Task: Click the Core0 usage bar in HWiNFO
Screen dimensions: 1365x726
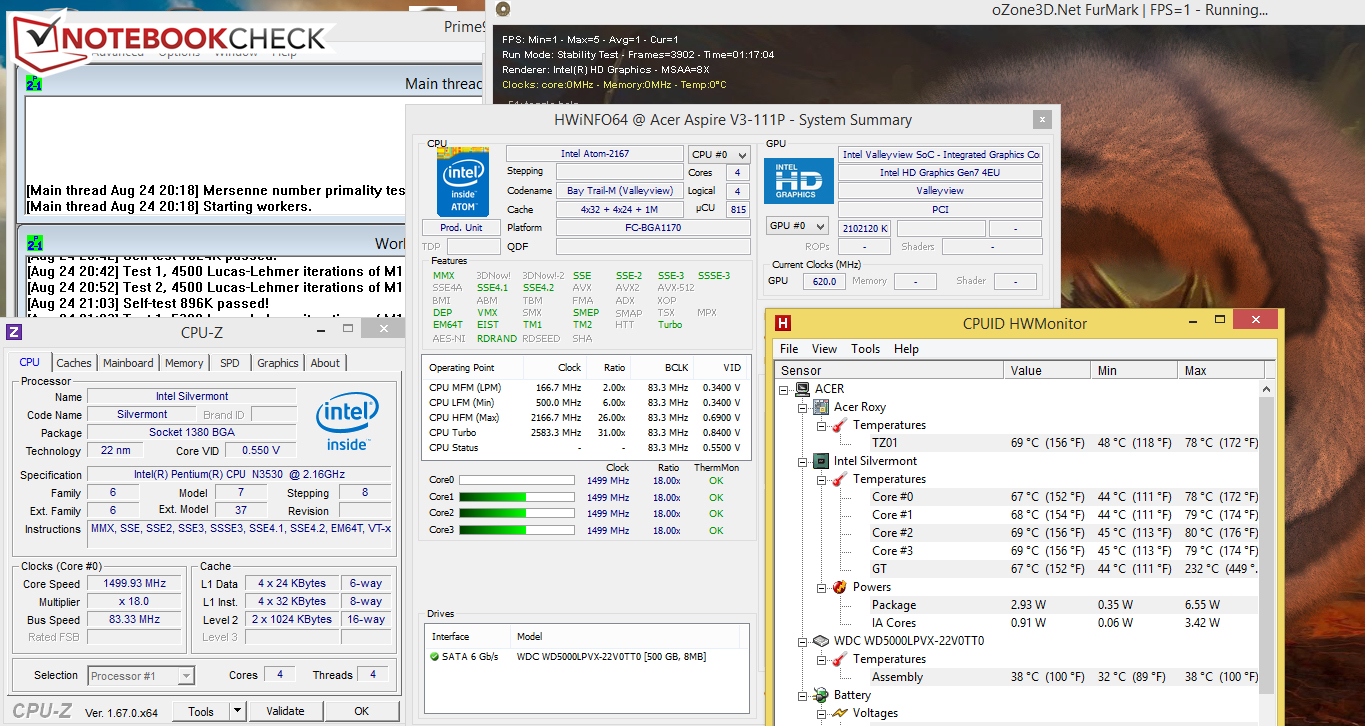Action: 517,481
